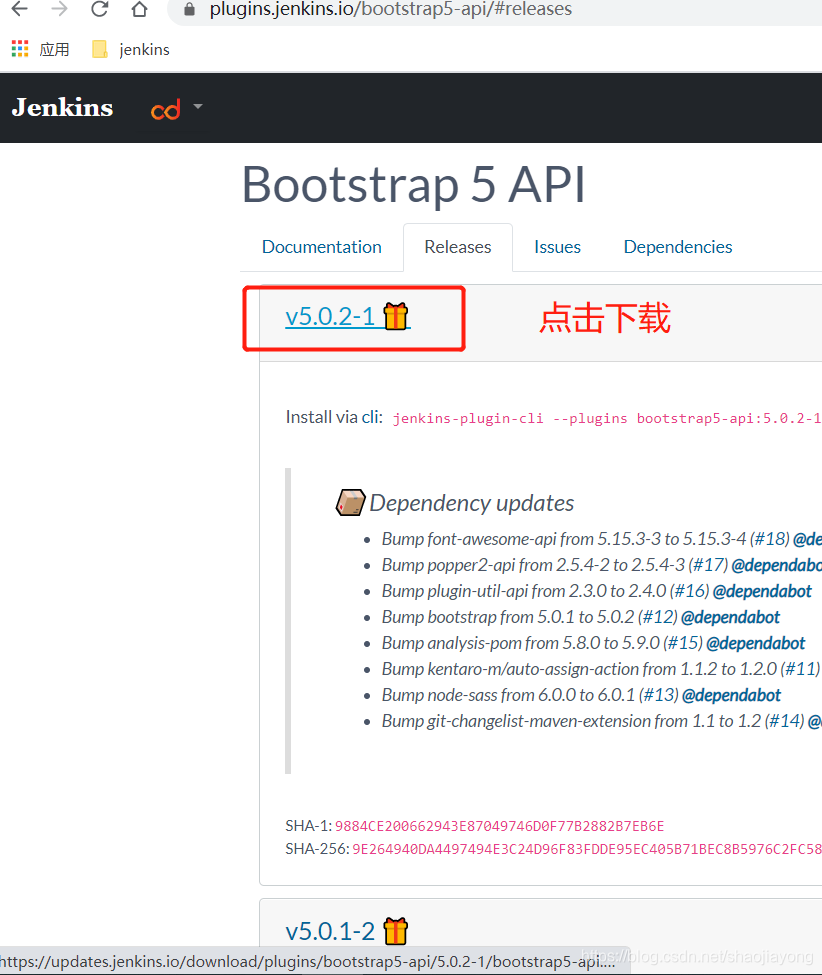
Task: Click the Dependency updates heading
Action: pos(471,503)
